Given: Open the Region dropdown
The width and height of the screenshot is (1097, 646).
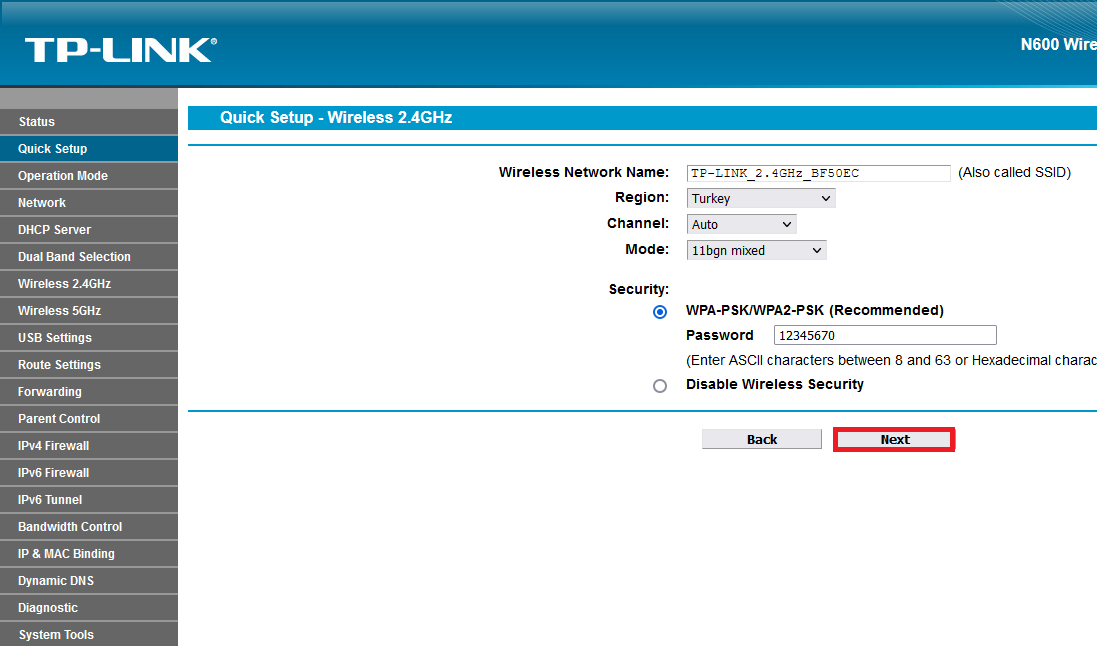Looking at the screenshot, I should pyautogui.click(x=760, y=197).
